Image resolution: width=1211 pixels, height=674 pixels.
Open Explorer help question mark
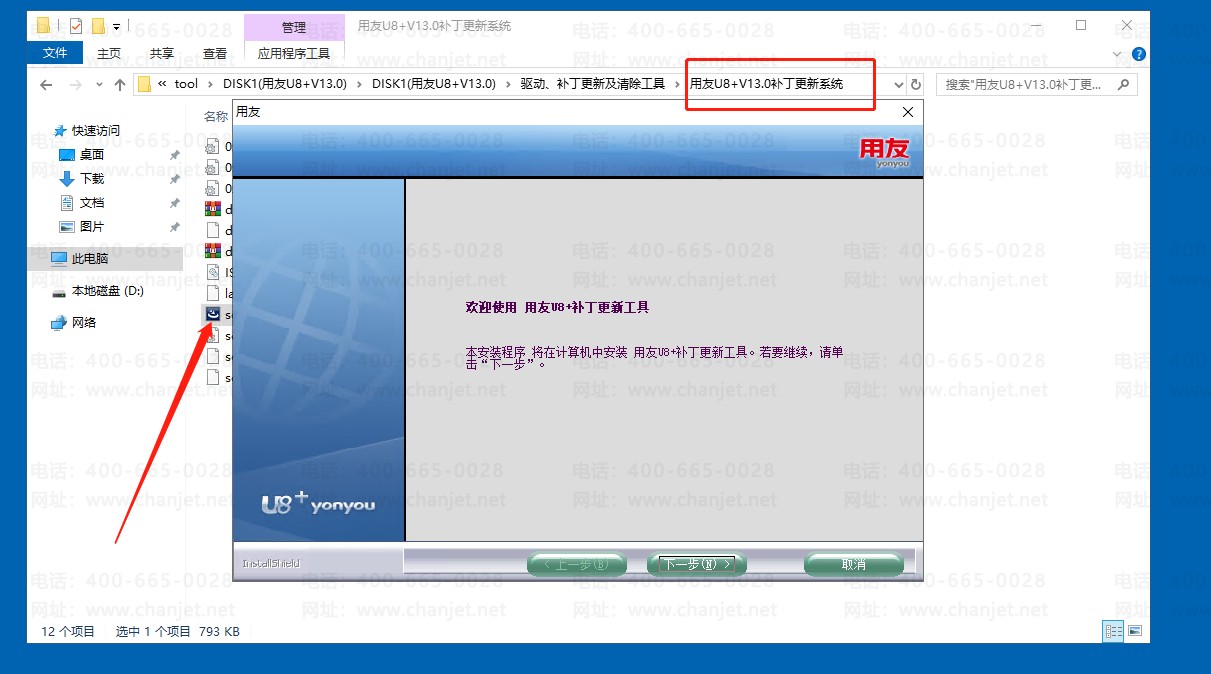[1139, 54]
